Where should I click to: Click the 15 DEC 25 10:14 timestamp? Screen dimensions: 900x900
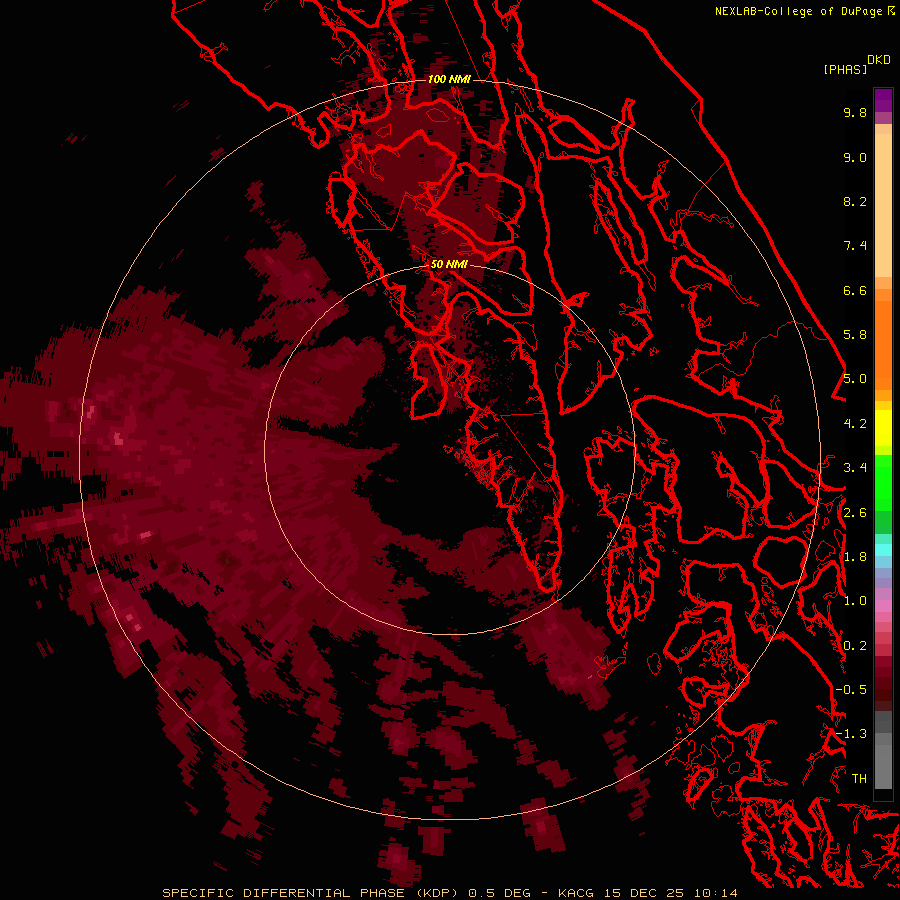point(670,893)
